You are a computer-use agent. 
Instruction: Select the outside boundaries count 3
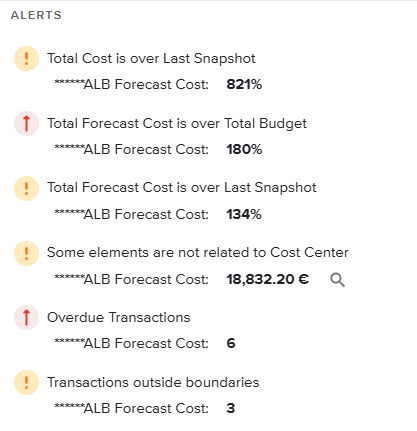point(231,408)
